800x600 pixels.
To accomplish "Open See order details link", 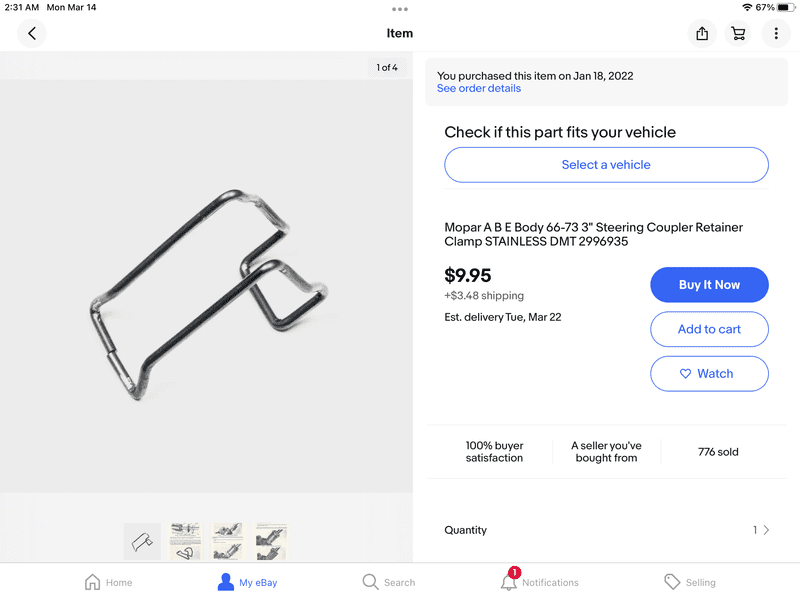I will (x=479, y=88).
